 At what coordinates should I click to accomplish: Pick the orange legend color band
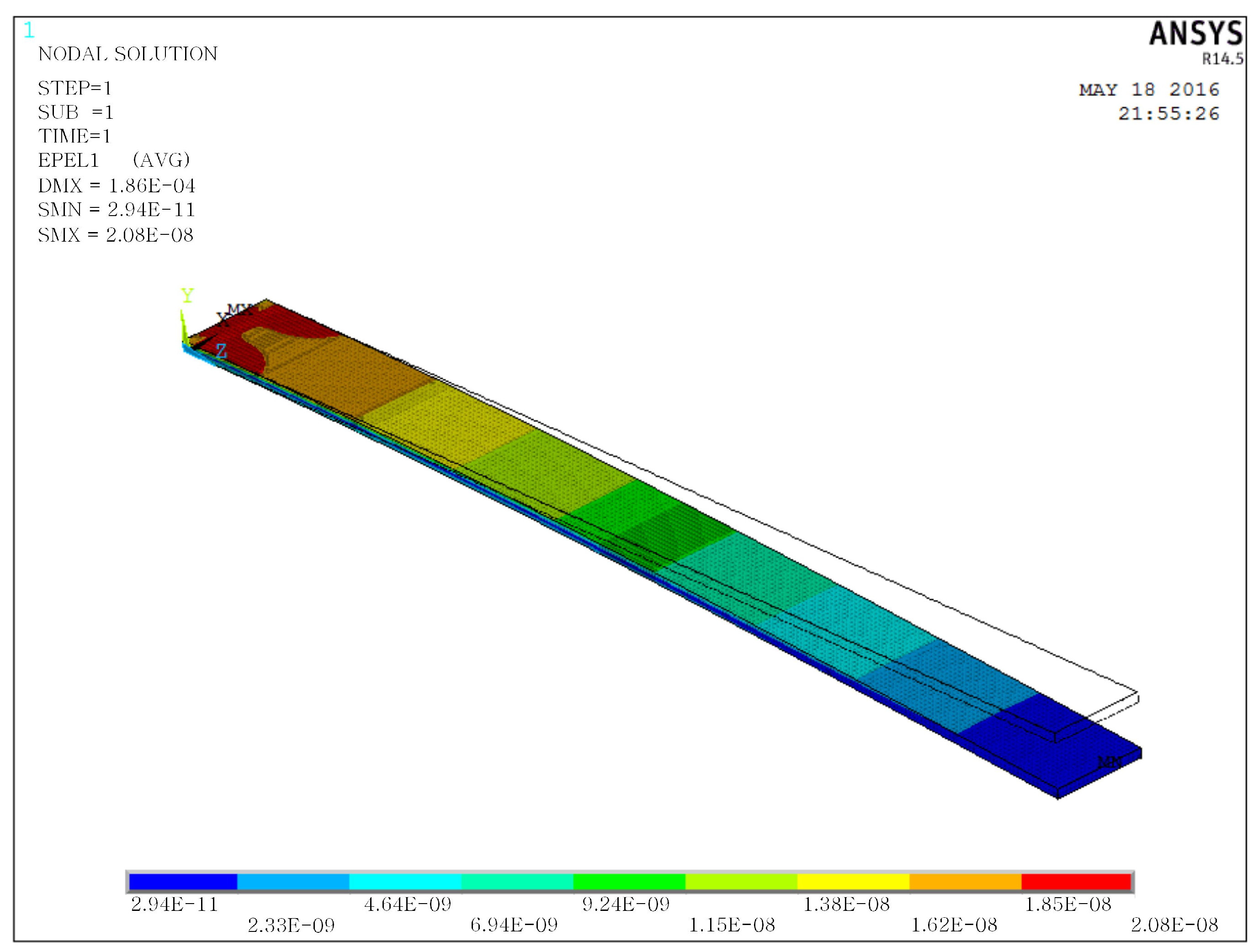point(965,882)
